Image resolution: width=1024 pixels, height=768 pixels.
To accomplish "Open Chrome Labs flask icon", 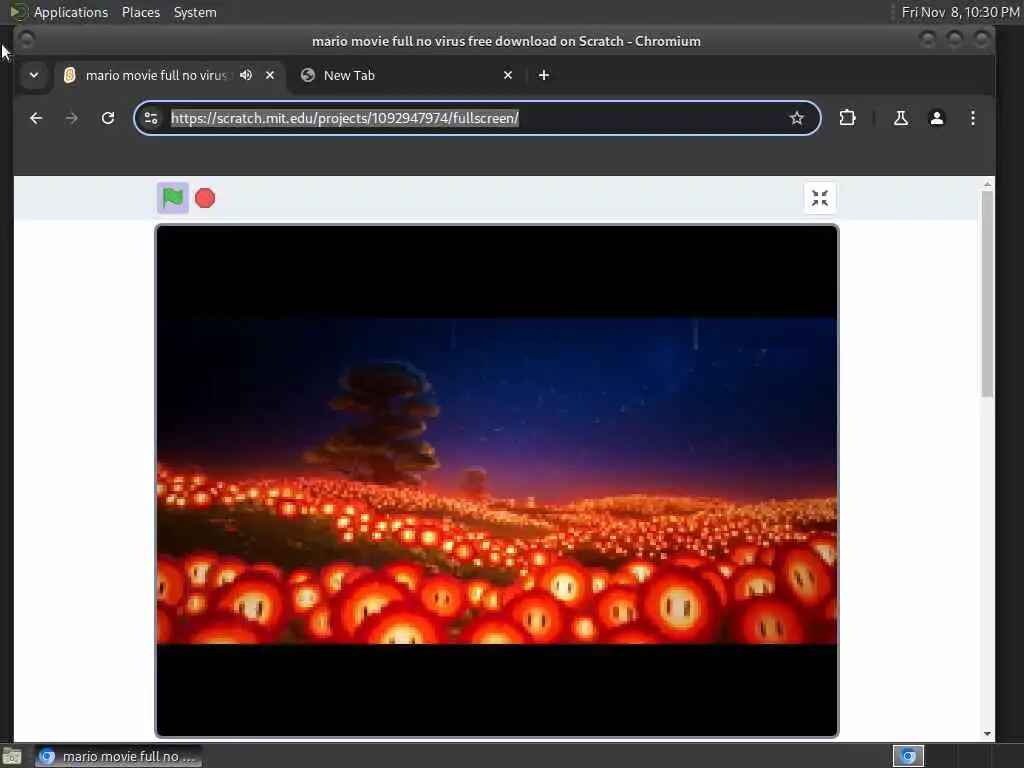I will [901, 118].
